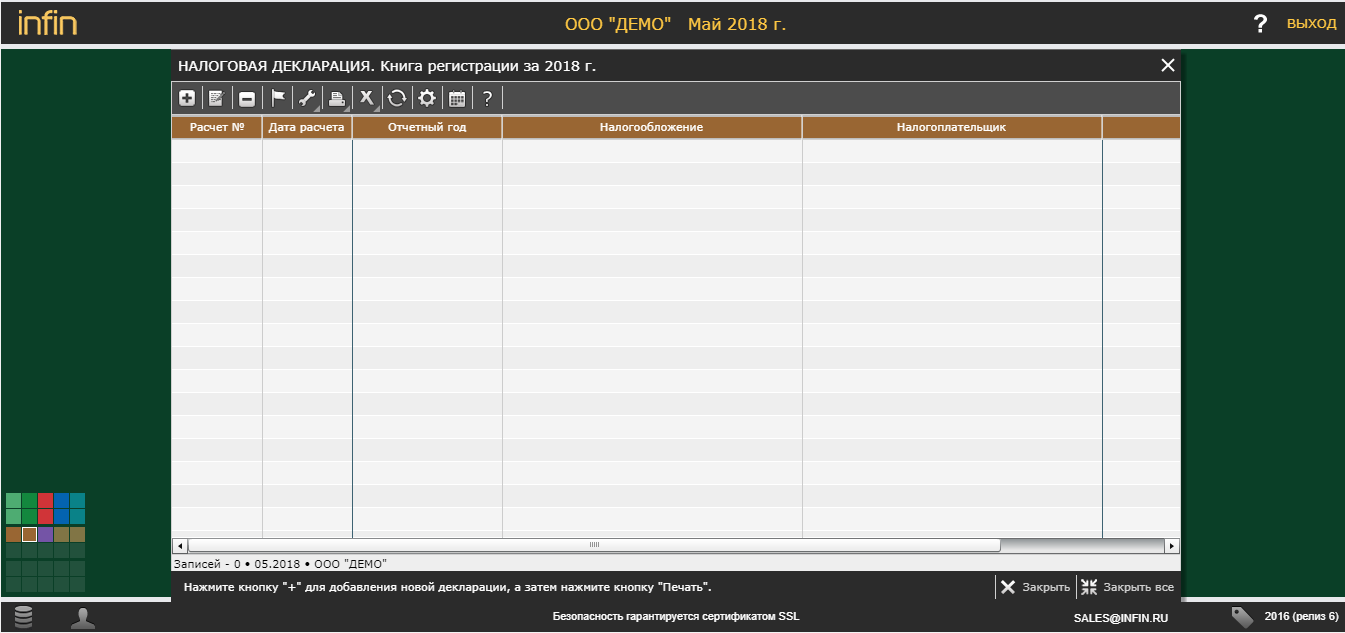Viewport: 1345px width, 633px height.
Task: Click the flag toolbar icon
Action: click(x=279, y=98)
